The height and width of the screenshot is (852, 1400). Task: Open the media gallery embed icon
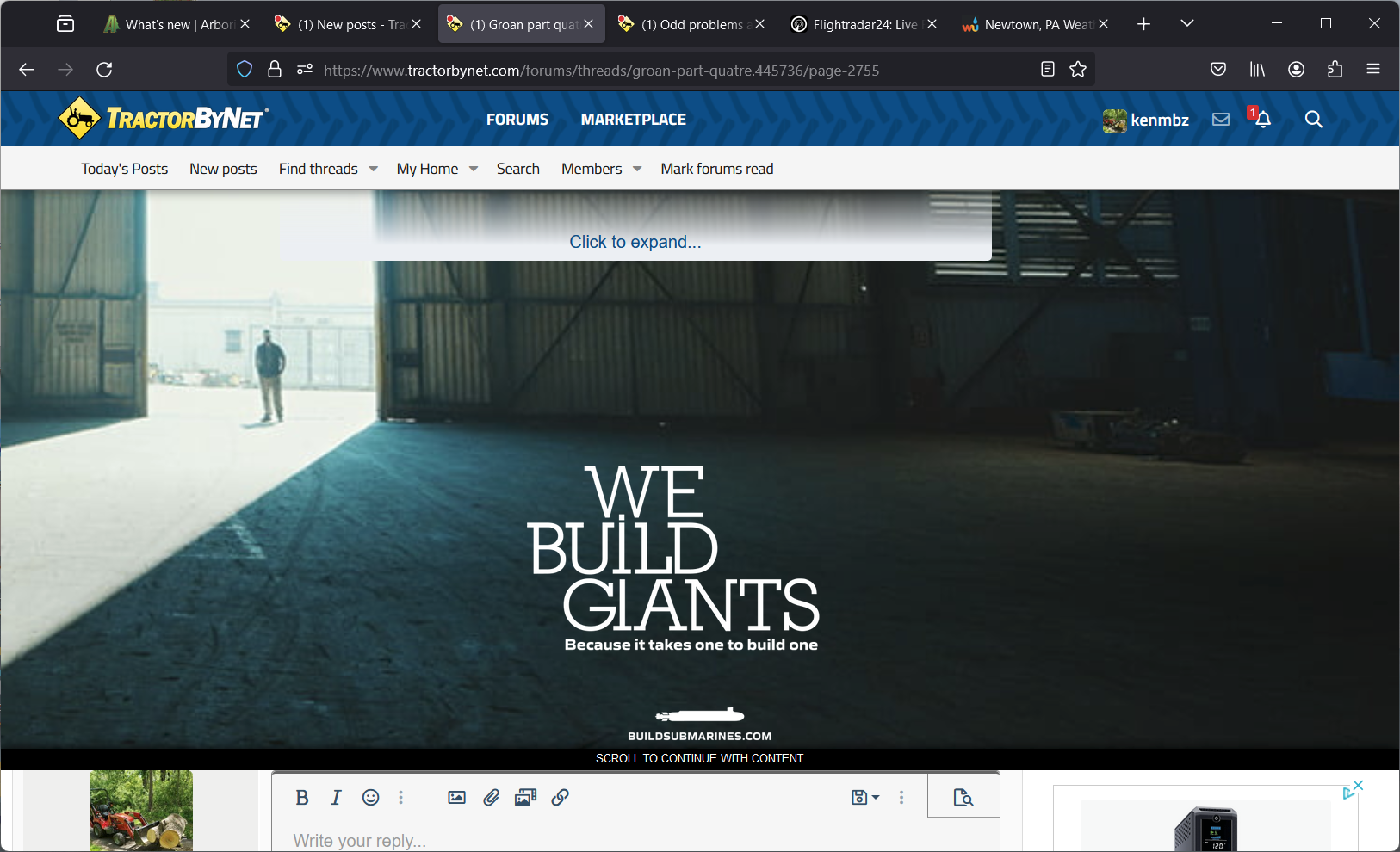click(x=525, y=798)
